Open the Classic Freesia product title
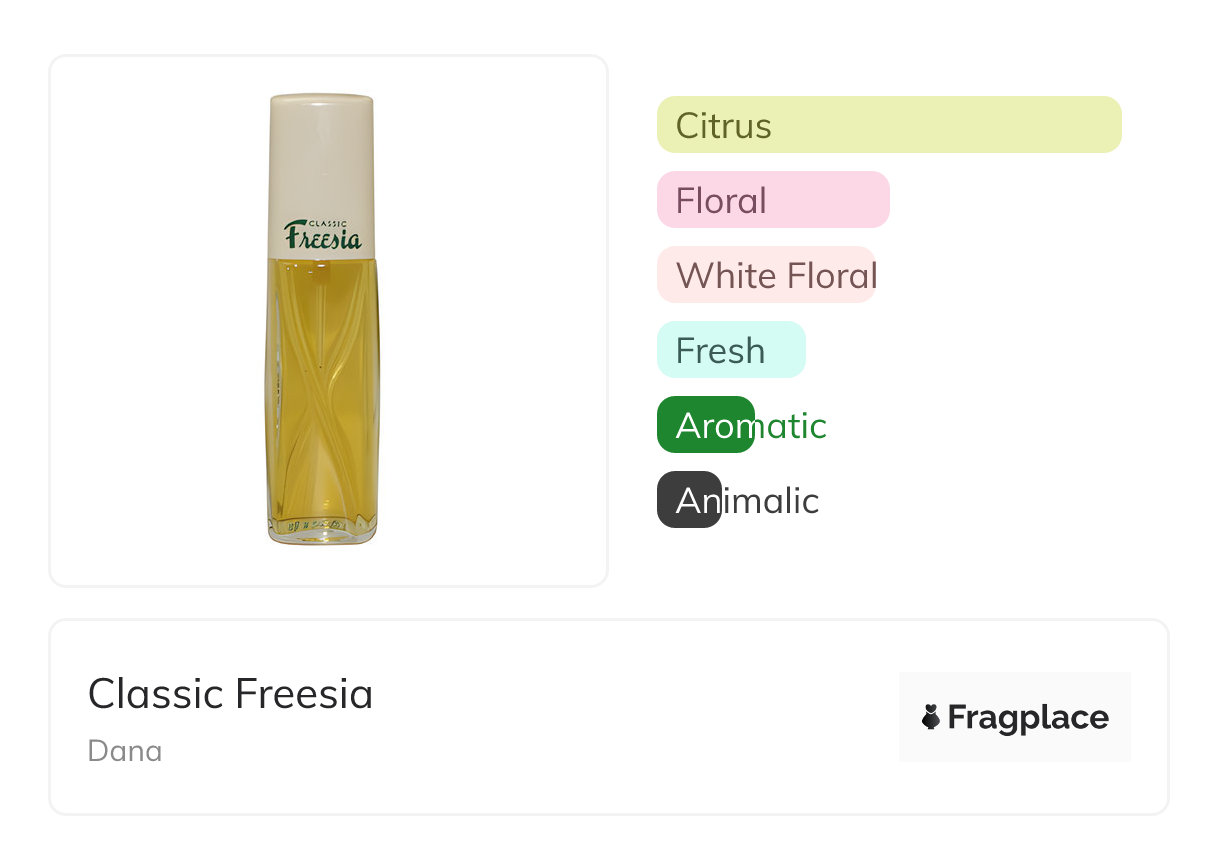The image size is (1218, 864). 230,694
